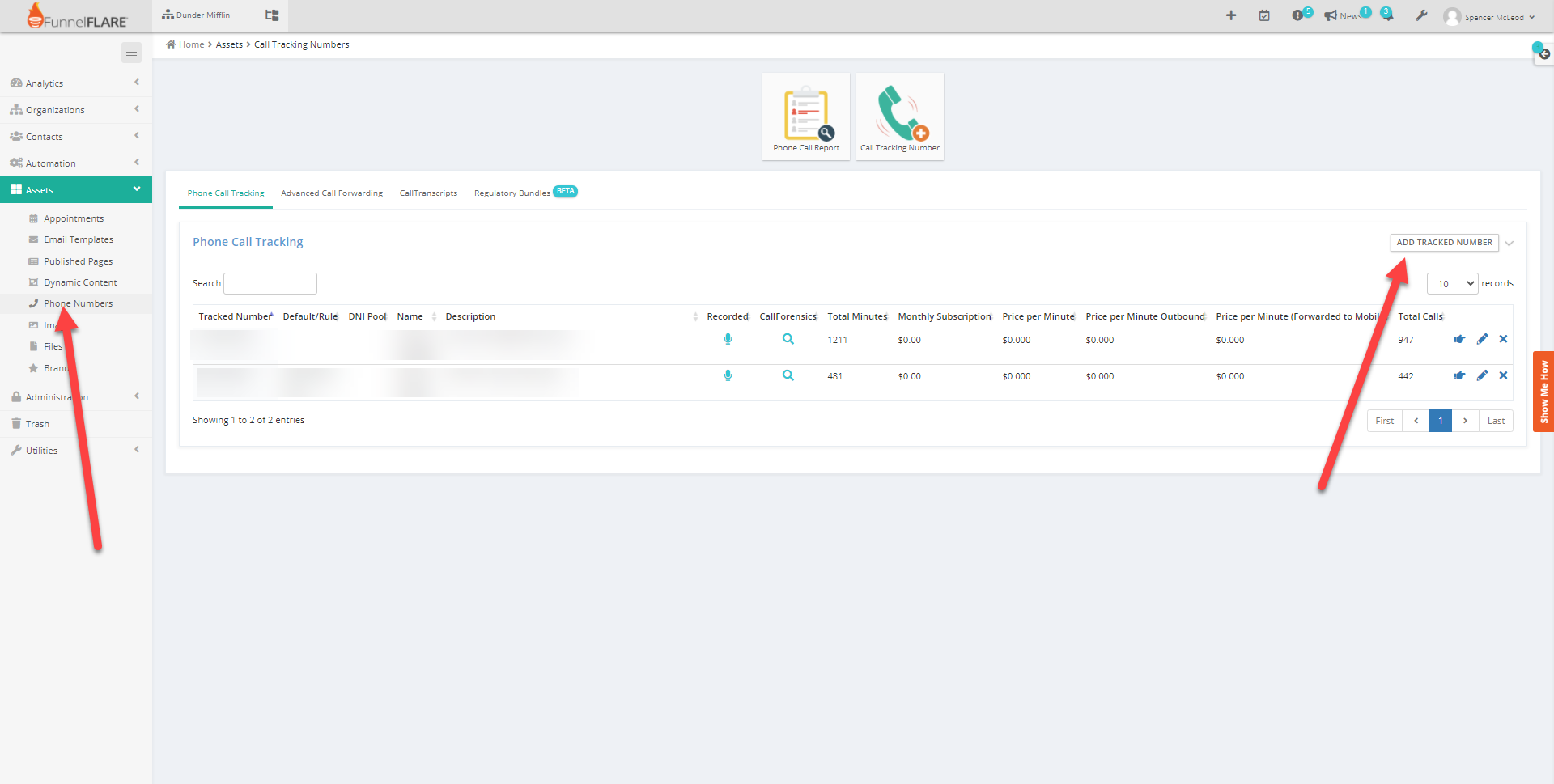Viewport: 1554px width, 784px height.
Task: Edit the tracked number with 442 calls
Action: (1482, 375)
